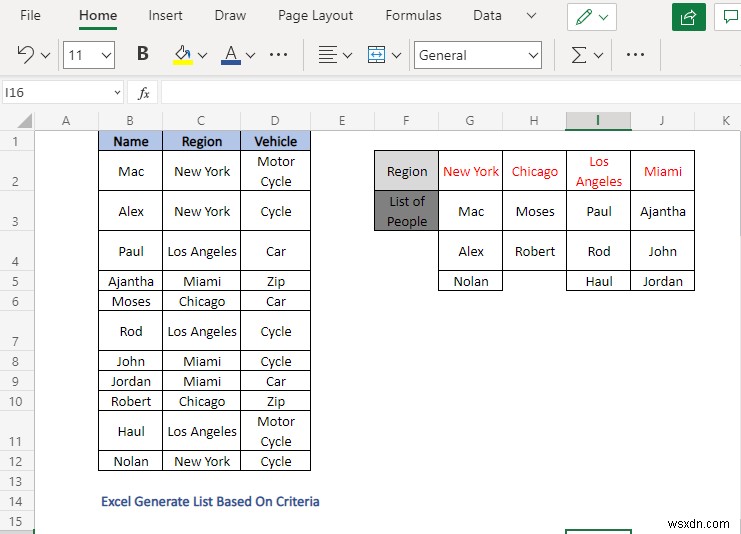This screenshot has height=534, width=741.
Task: Click into the formula bar
Action: click(x=451, y=93)
